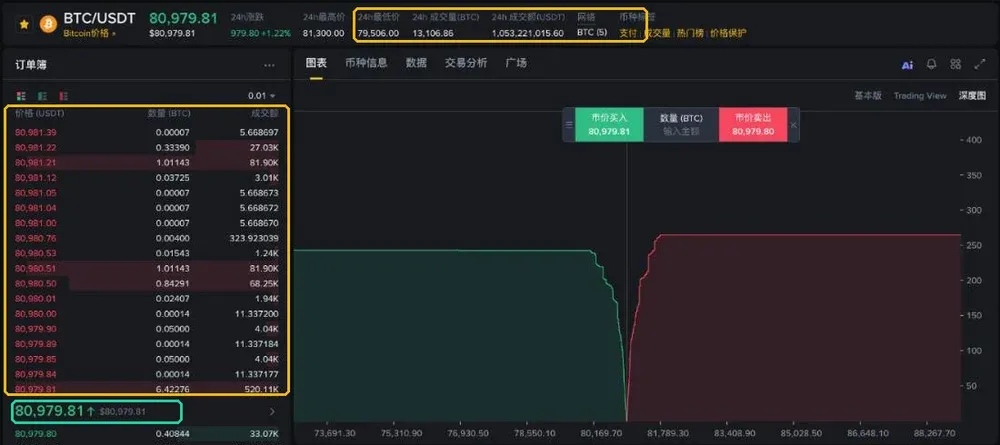This screenshot has height=445, width=1000.
Task: Select the 深度图 chart mode
Action: tap(973, 96)
